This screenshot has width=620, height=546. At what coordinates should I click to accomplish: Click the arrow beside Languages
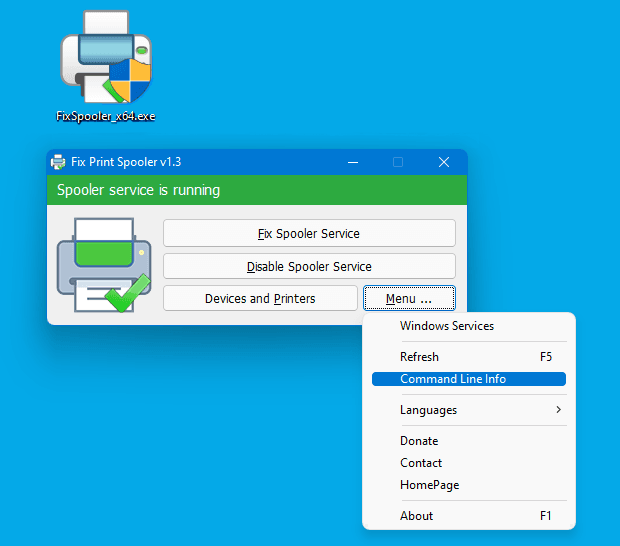tap(558, 410)
